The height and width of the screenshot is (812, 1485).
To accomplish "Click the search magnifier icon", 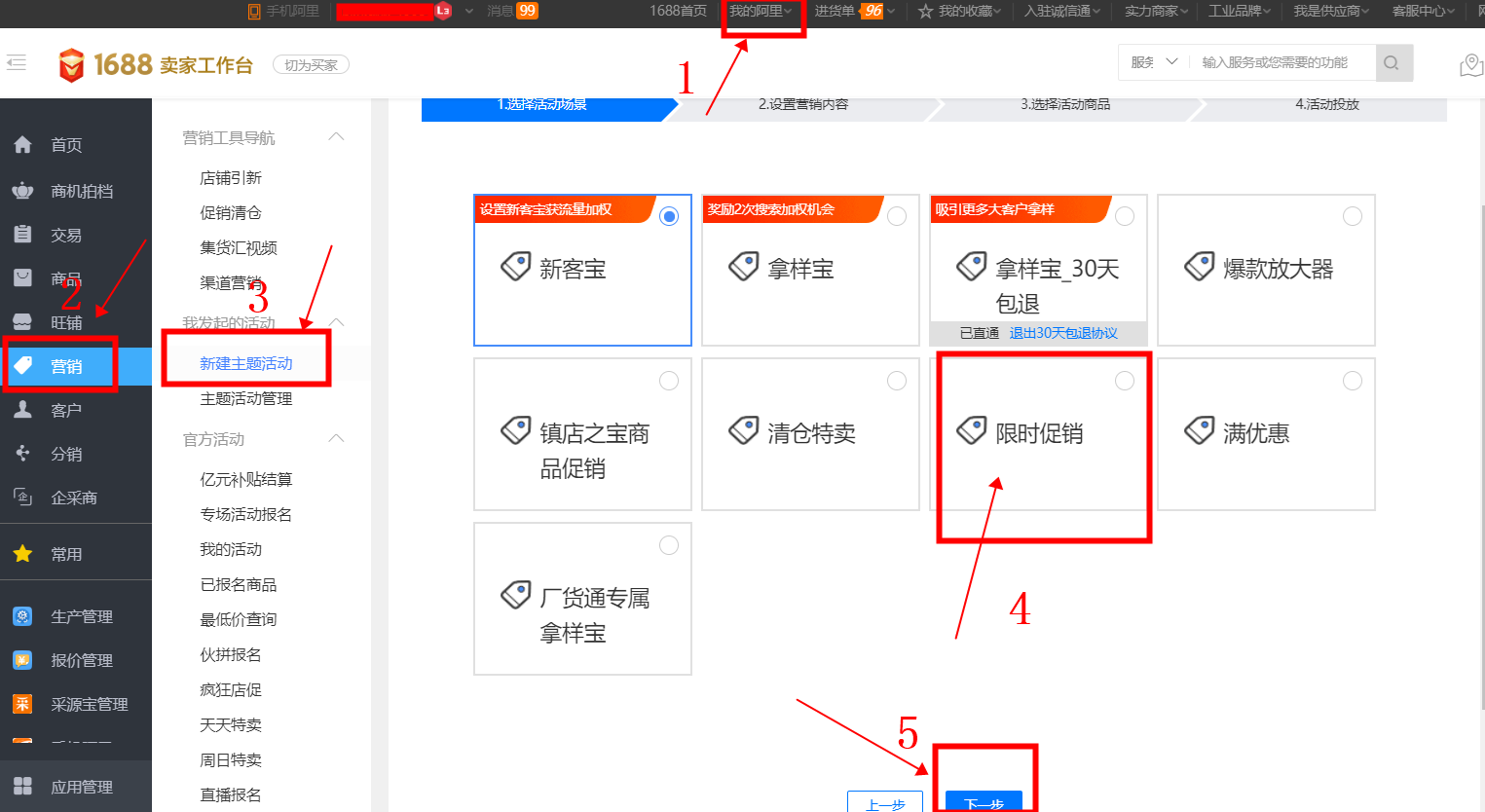I will 1392,63.
